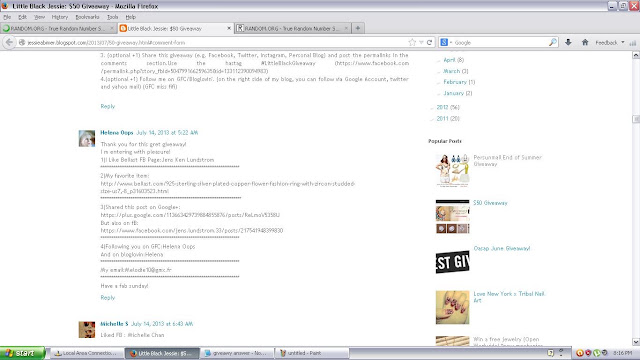Open the File menu
This screenshot has height=360, width=640.
click(7, 17)
